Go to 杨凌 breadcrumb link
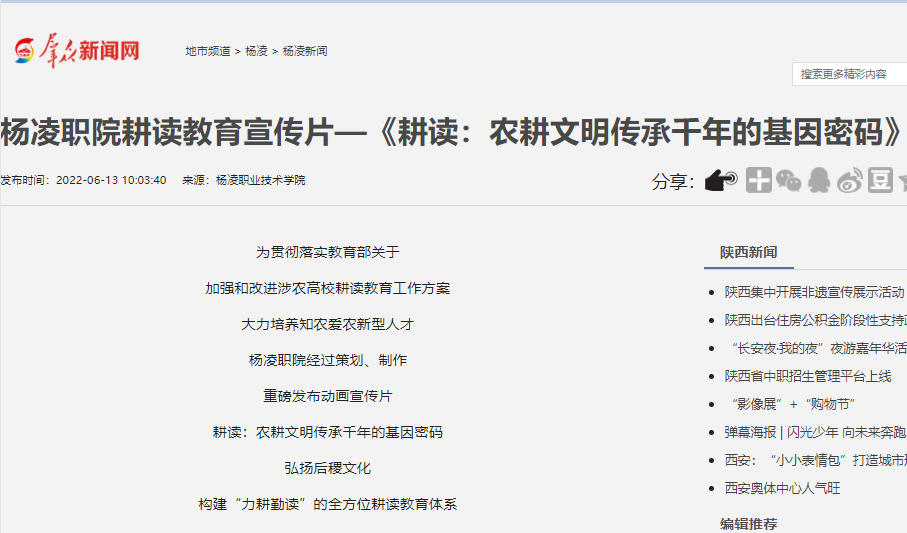The width and height of the screenshot is (907, 533). tap(256, 51)
